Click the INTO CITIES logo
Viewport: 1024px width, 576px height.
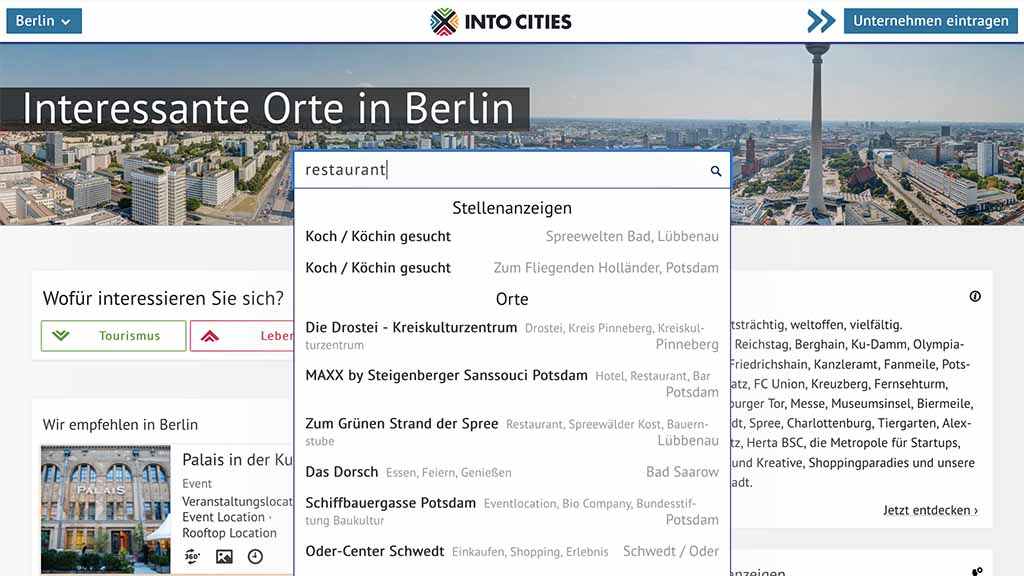(x=501, y=21)
